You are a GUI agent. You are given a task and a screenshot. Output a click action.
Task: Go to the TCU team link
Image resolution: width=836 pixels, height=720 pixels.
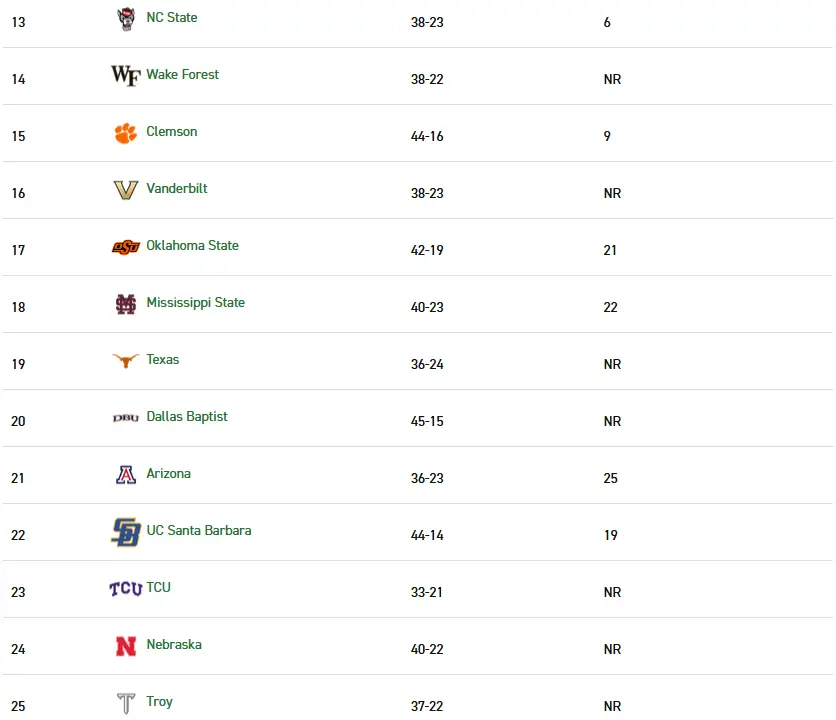159,587
